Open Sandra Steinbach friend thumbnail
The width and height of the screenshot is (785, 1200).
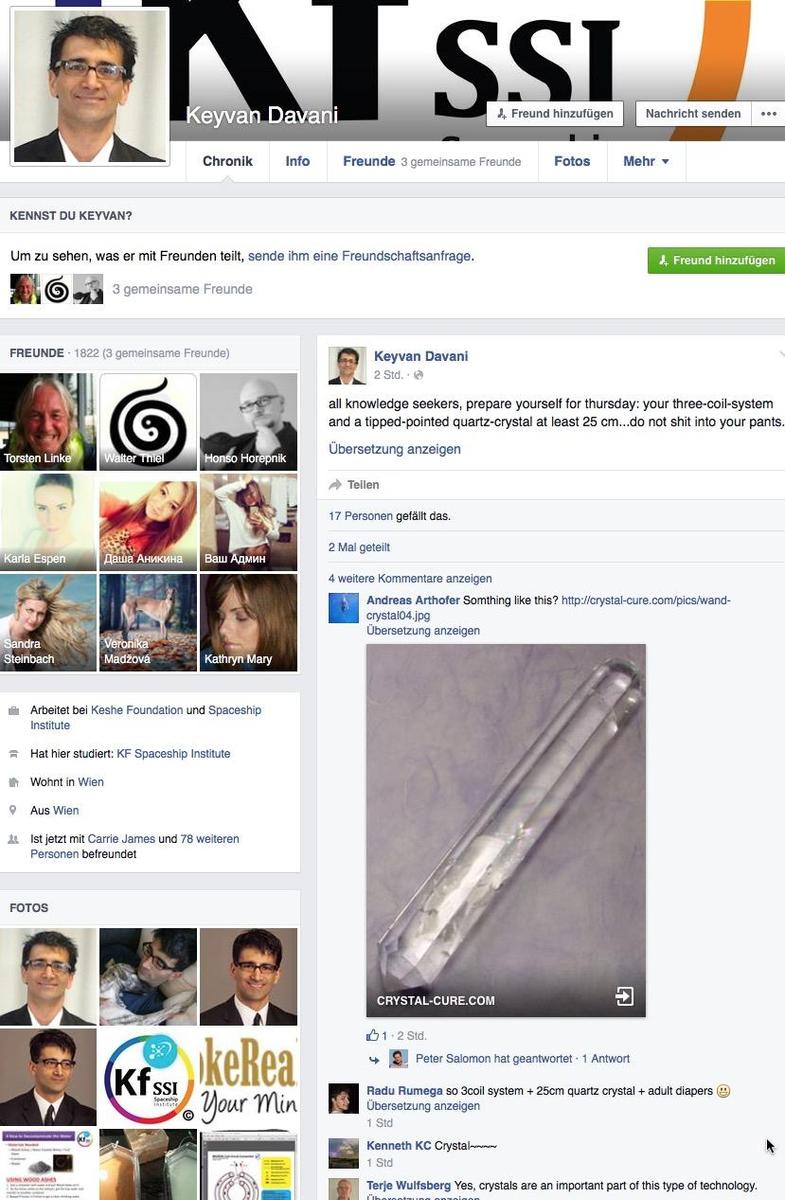[48, 622]
